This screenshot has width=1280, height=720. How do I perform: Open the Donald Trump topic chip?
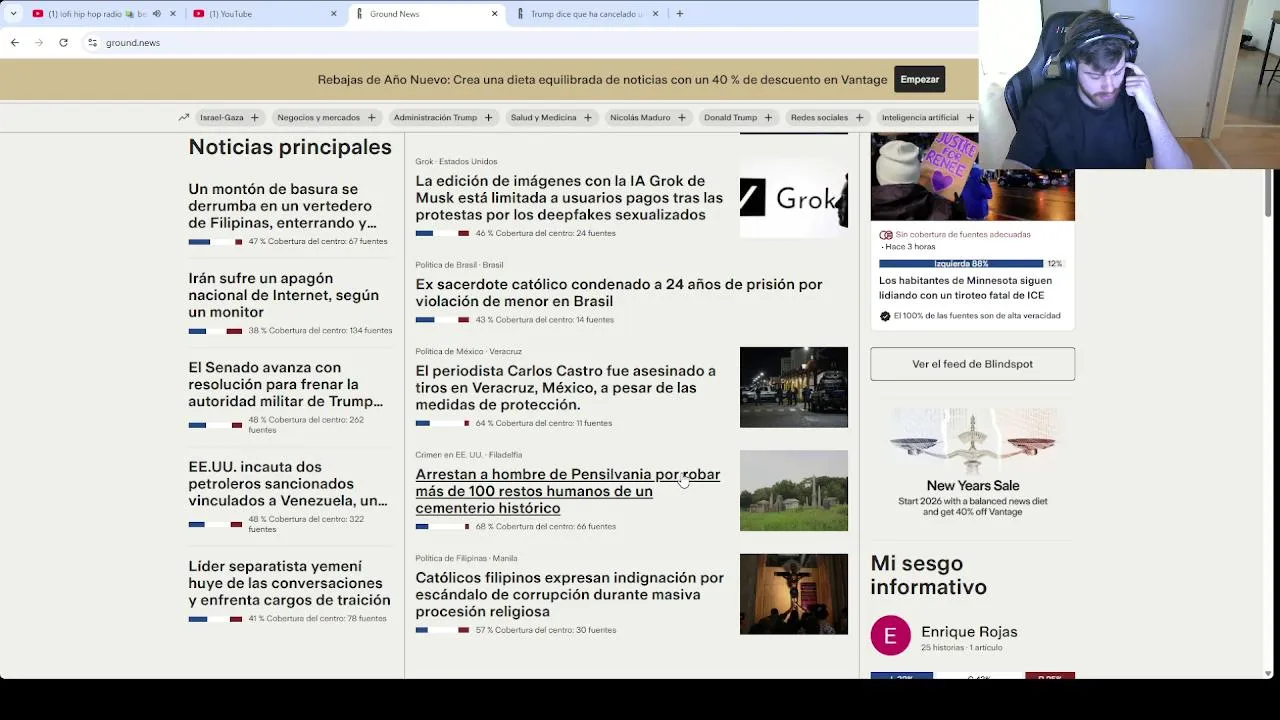[x=730, y=117]
